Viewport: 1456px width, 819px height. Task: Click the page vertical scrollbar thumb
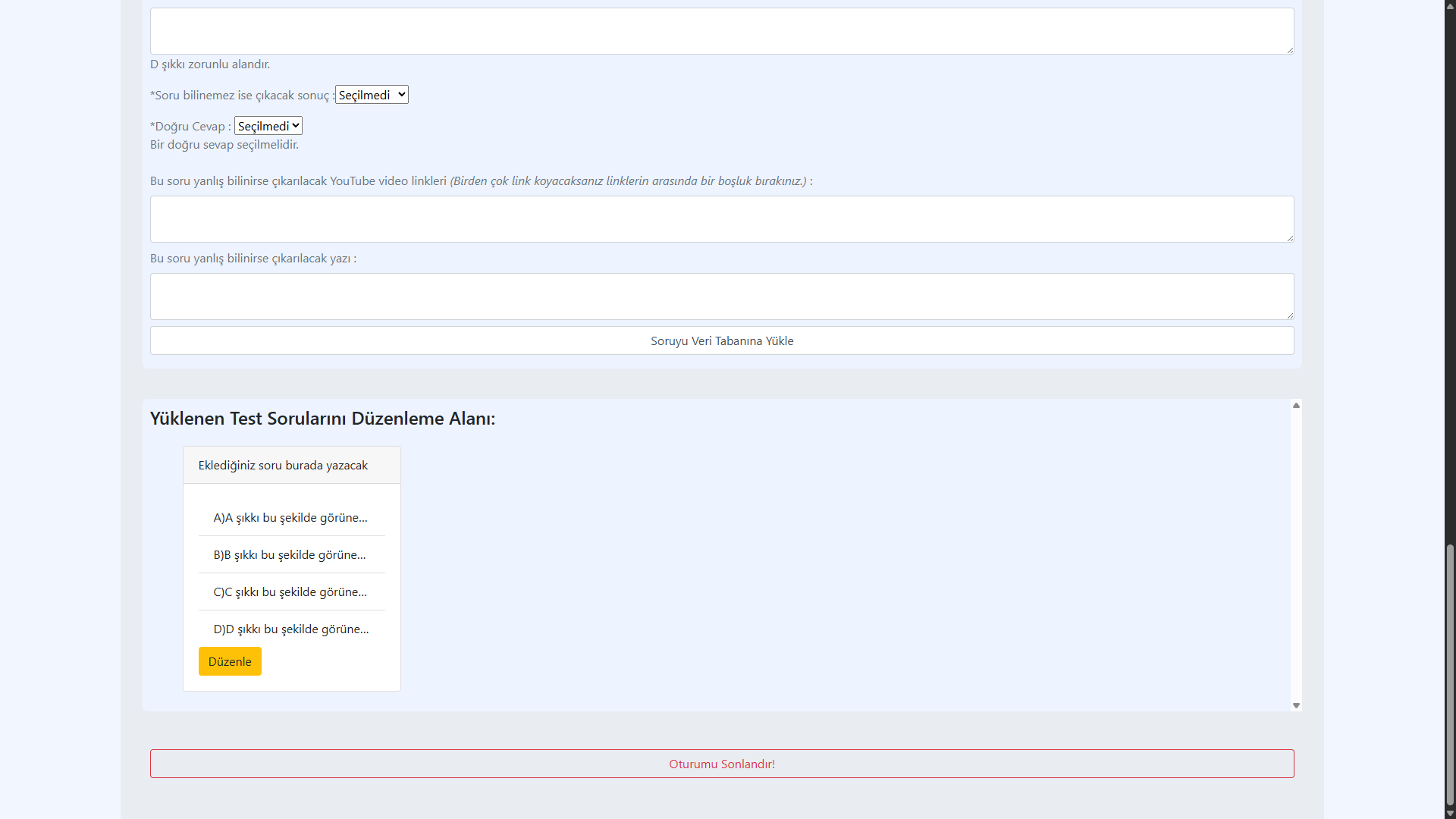(x=1450, y=675)
